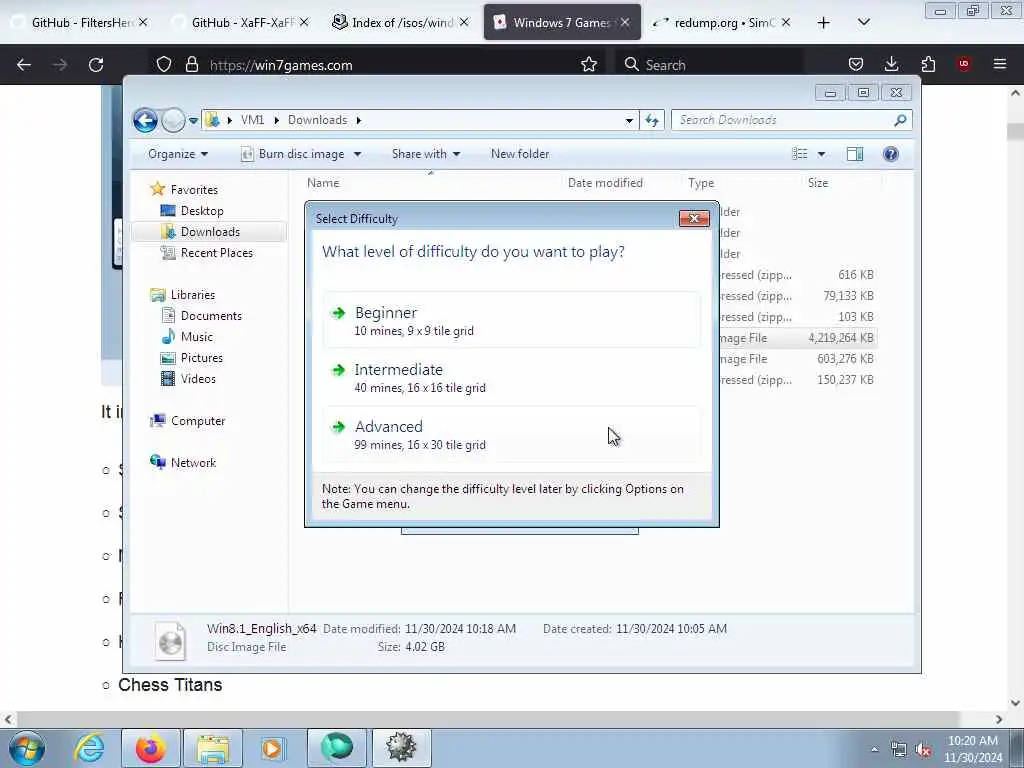
Task: Click the Firefox back button
Action: pos(24,65)
